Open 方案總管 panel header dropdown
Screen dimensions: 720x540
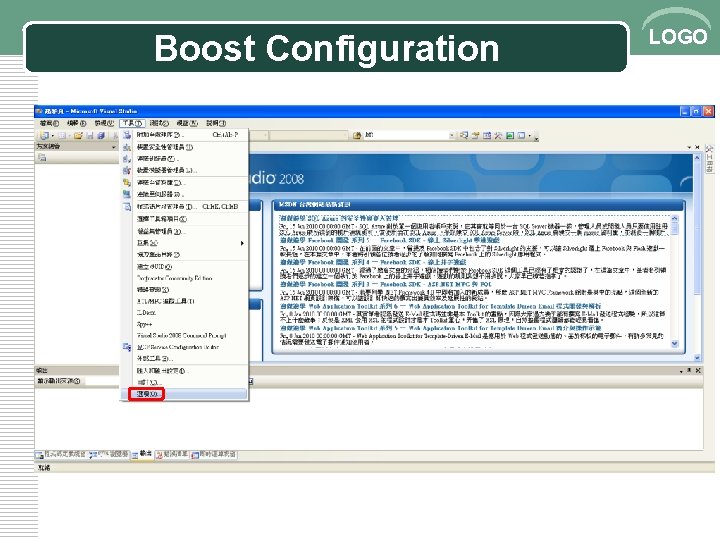click(114, 147)
